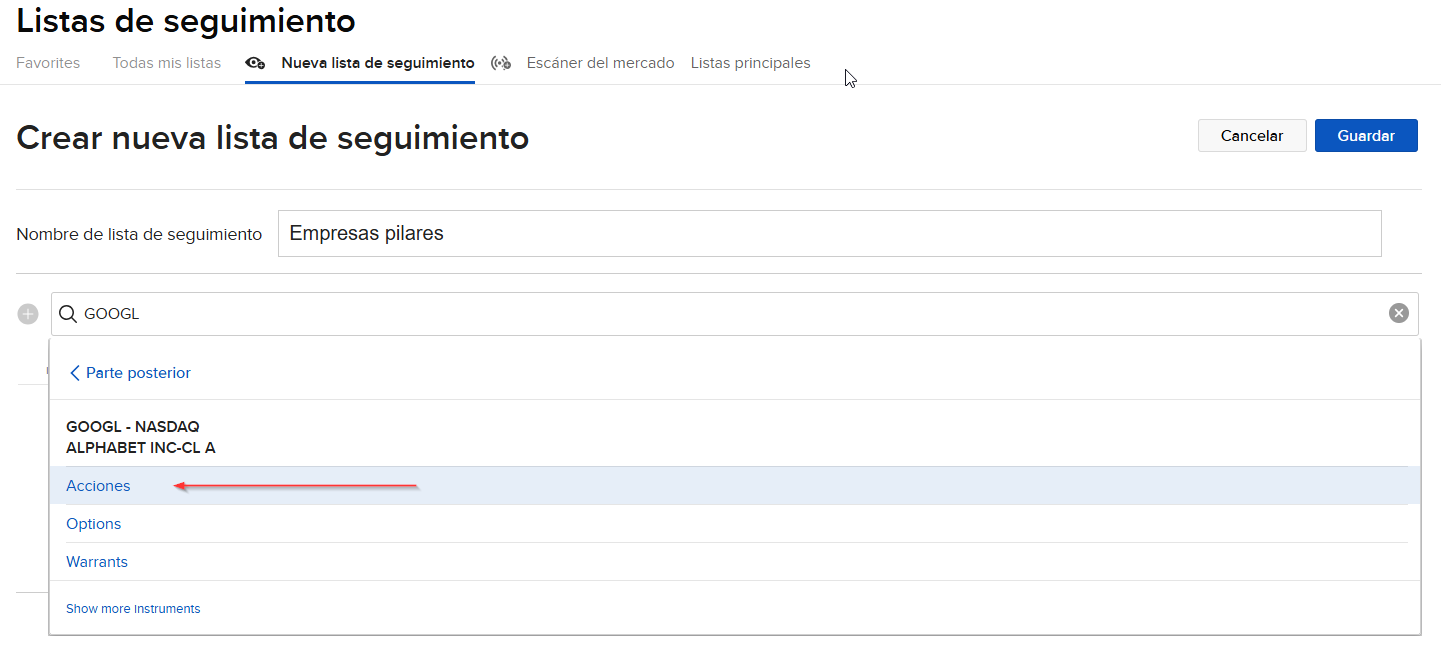Viewport: 1441px width, 660px height.
Task: Click the radar icon beside Escáner del mercado
Action: click(x=501, y=62)
